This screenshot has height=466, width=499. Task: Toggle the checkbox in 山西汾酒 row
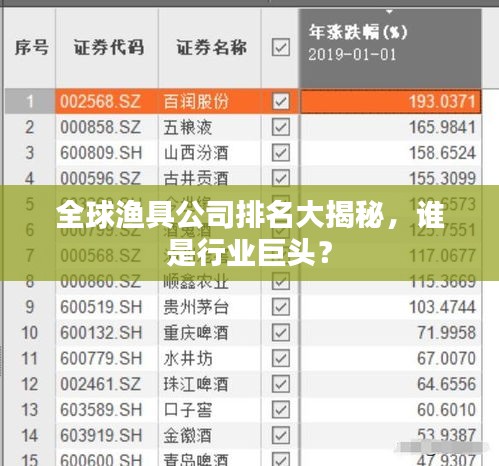tap(280, 153)
